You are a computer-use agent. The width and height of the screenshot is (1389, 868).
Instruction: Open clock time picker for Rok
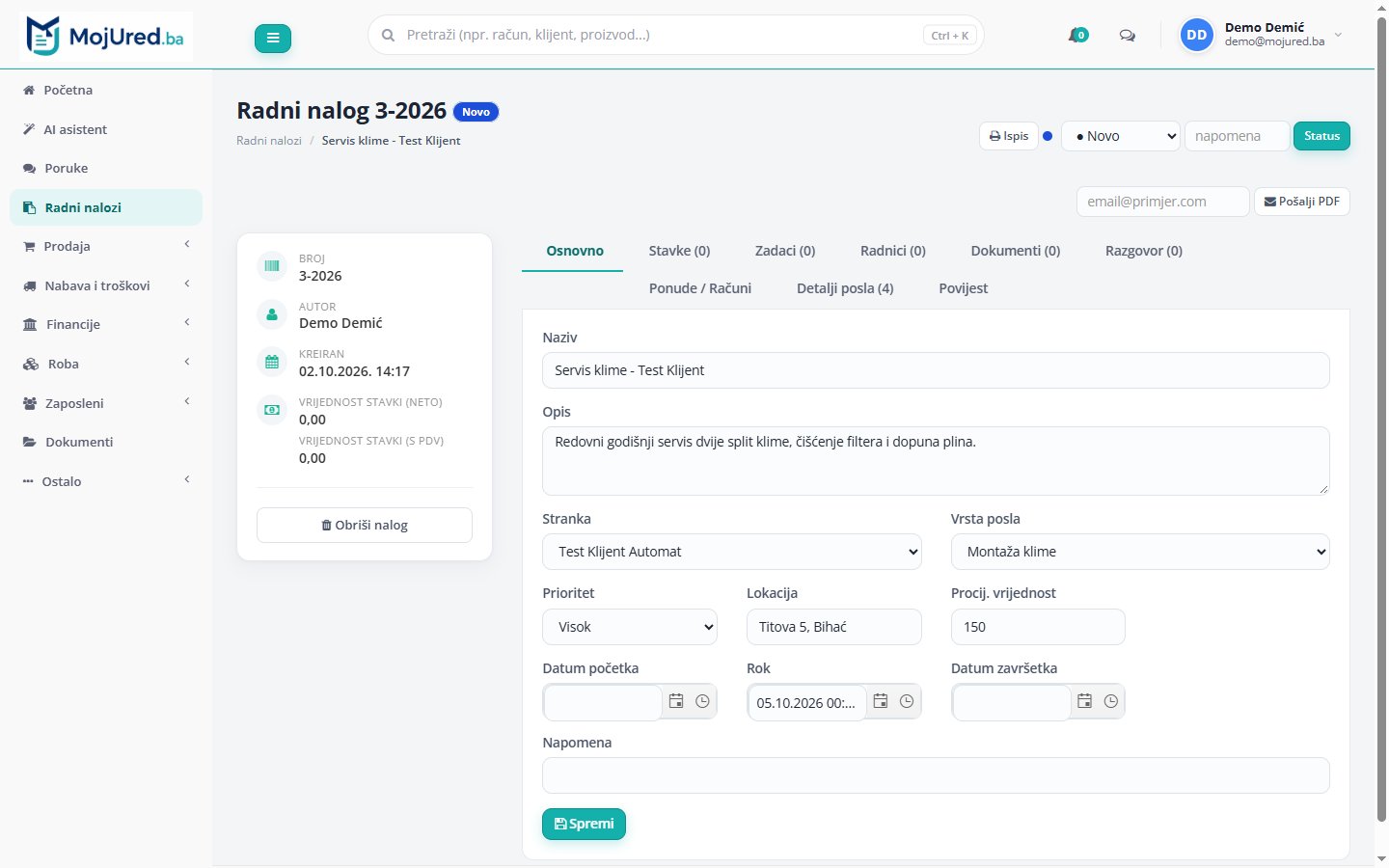(x=907, y=701)
